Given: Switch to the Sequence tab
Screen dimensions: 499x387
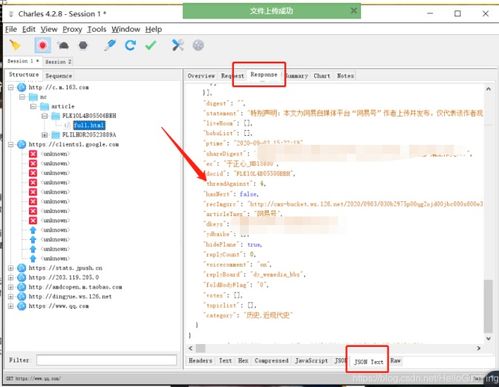Looking at the screenshot, I should (59, 76).
